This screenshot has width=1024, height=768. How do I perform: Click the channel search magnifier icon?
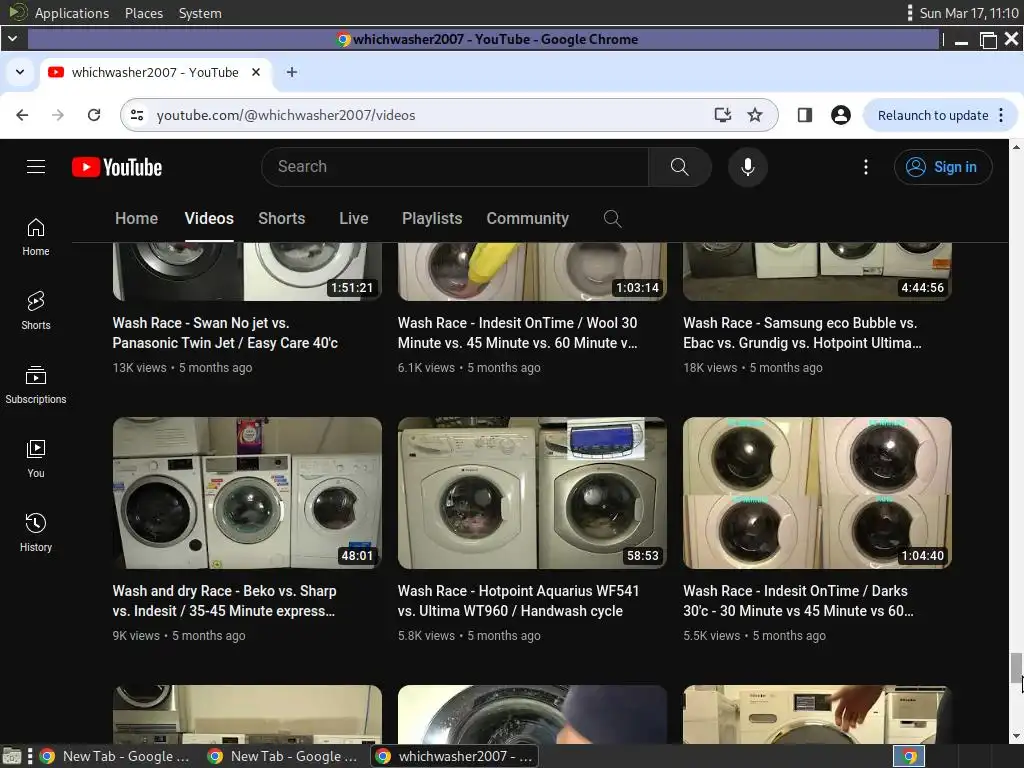click(613, 218)
